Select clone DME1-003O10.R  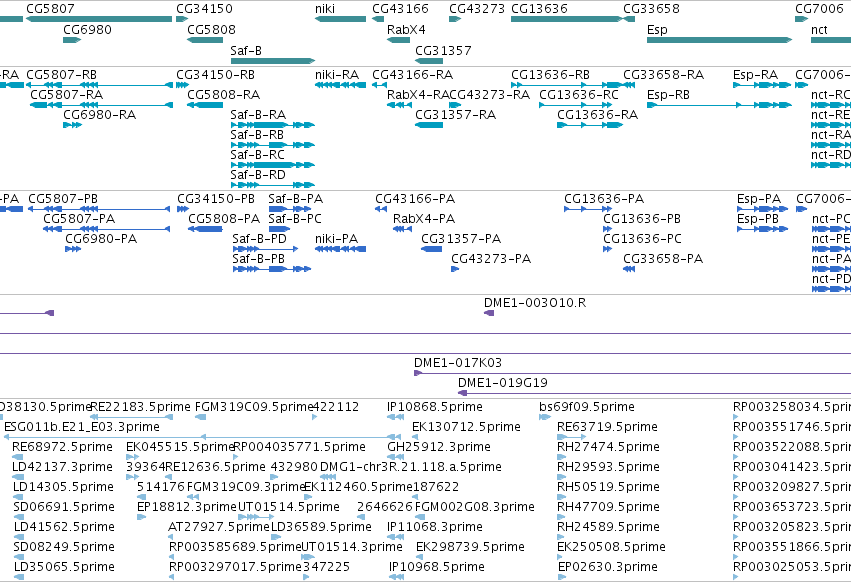click(489, 313)
